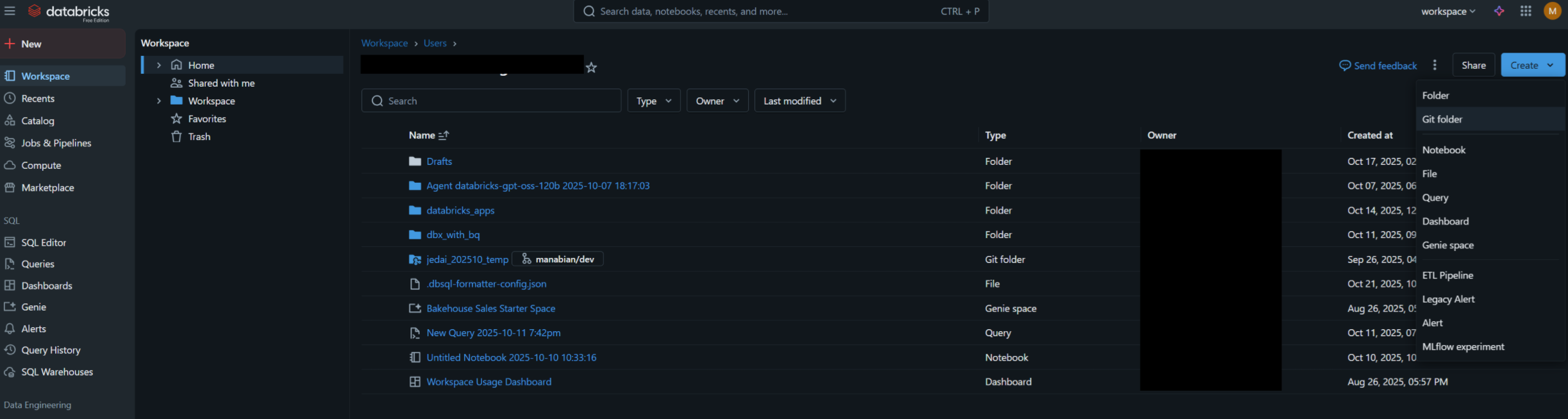Open the Drafts folder

[439, 162]
